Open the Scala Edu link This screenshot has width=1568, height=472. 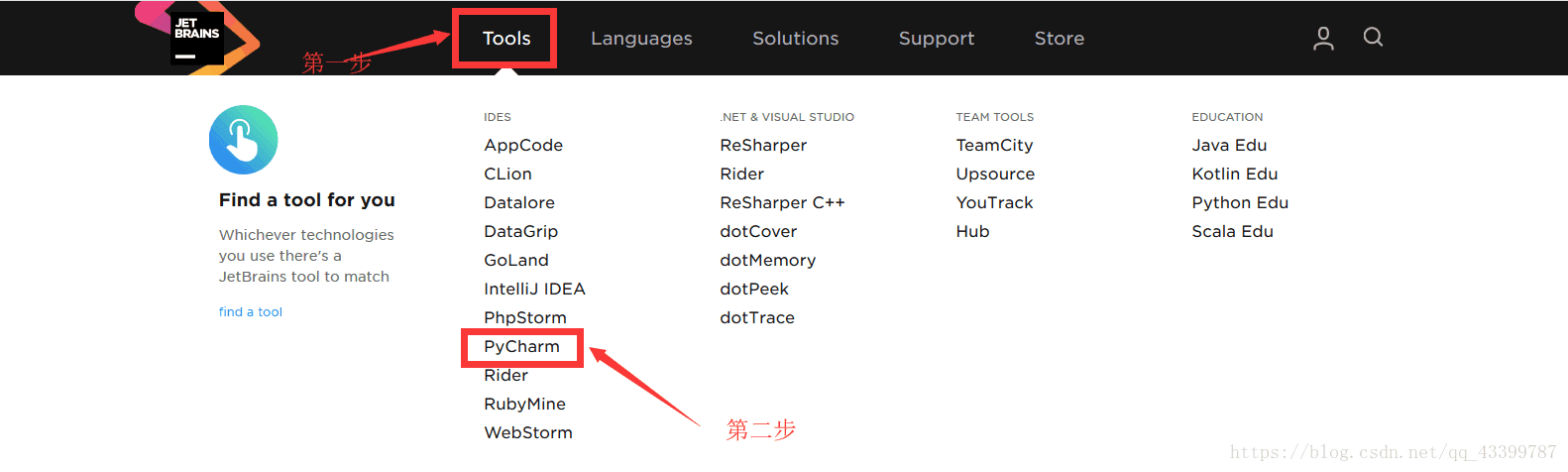(x=1232, y=231)
